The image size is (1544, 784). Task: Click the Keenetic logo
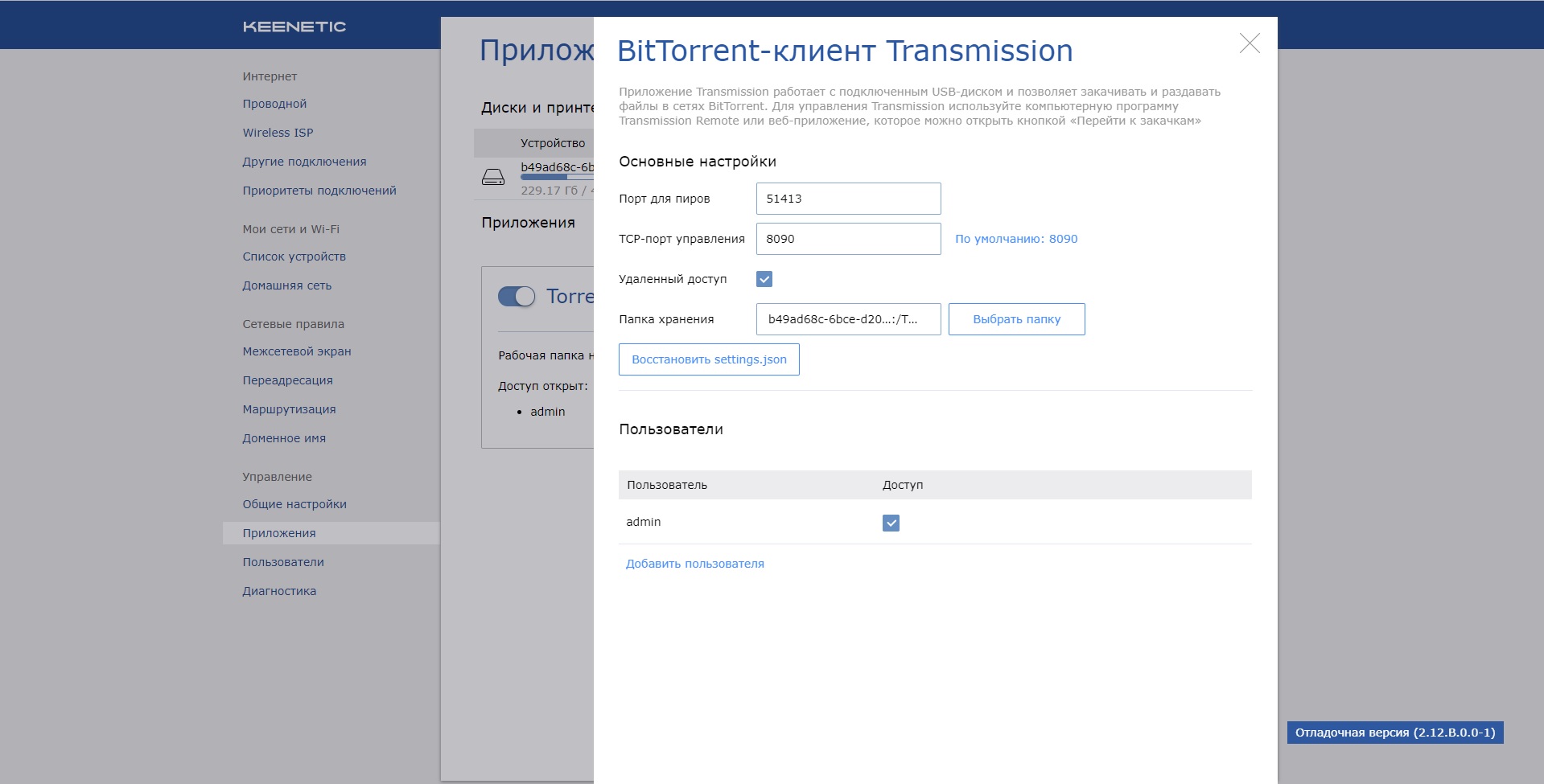coord(294,27)
